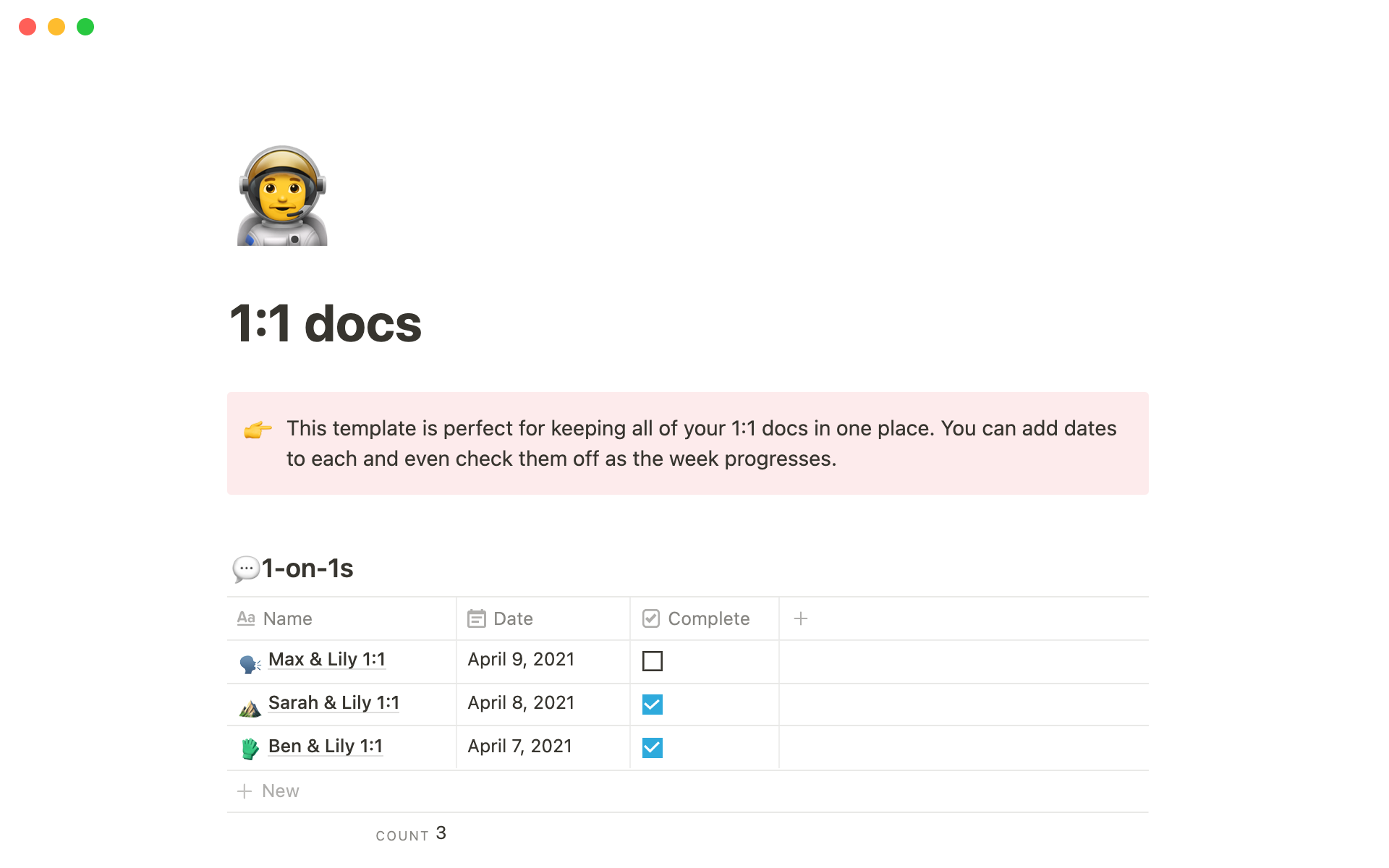Add a new row with New button
Image resolution: width=1389 pixels, height=868 pixels.
(x=268, y=791)
